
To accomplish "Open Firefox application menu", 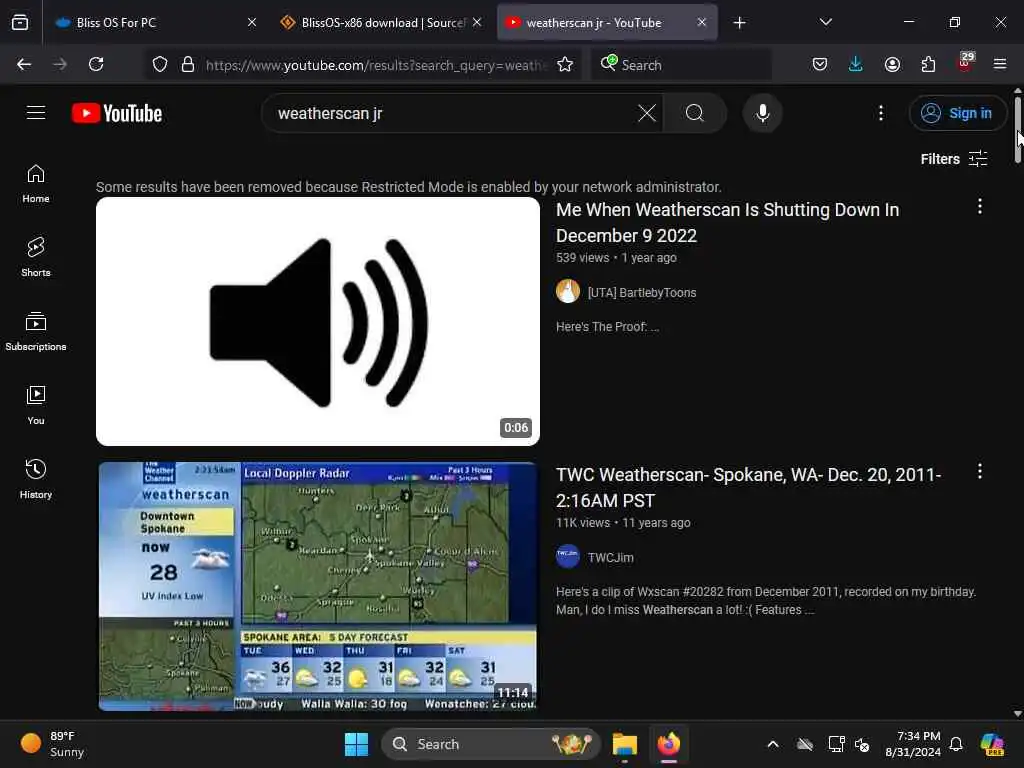I will pyautogui.click(x=1000, y=64).
